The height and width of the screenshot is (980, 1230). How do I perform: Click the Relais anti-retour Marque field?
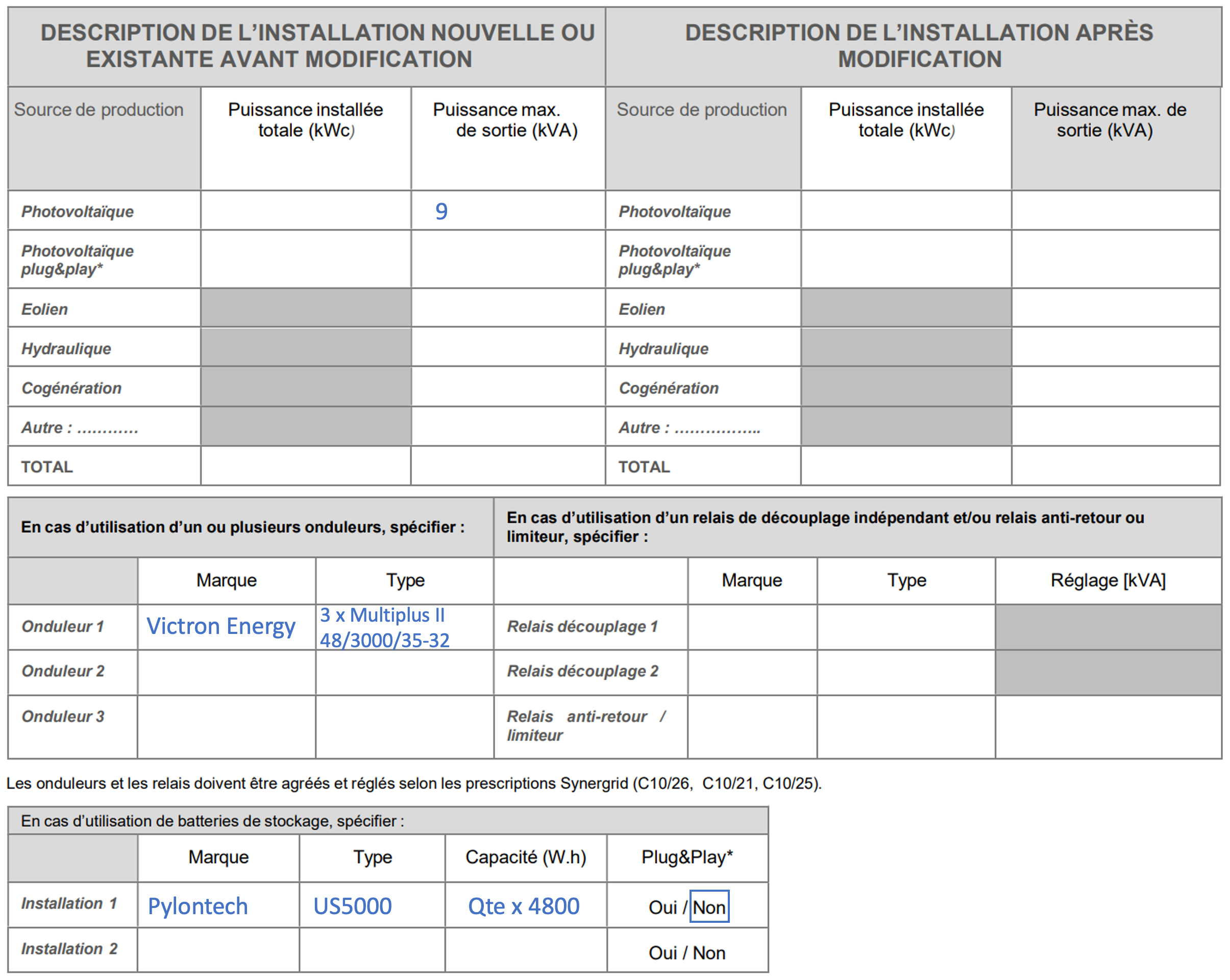752,727
